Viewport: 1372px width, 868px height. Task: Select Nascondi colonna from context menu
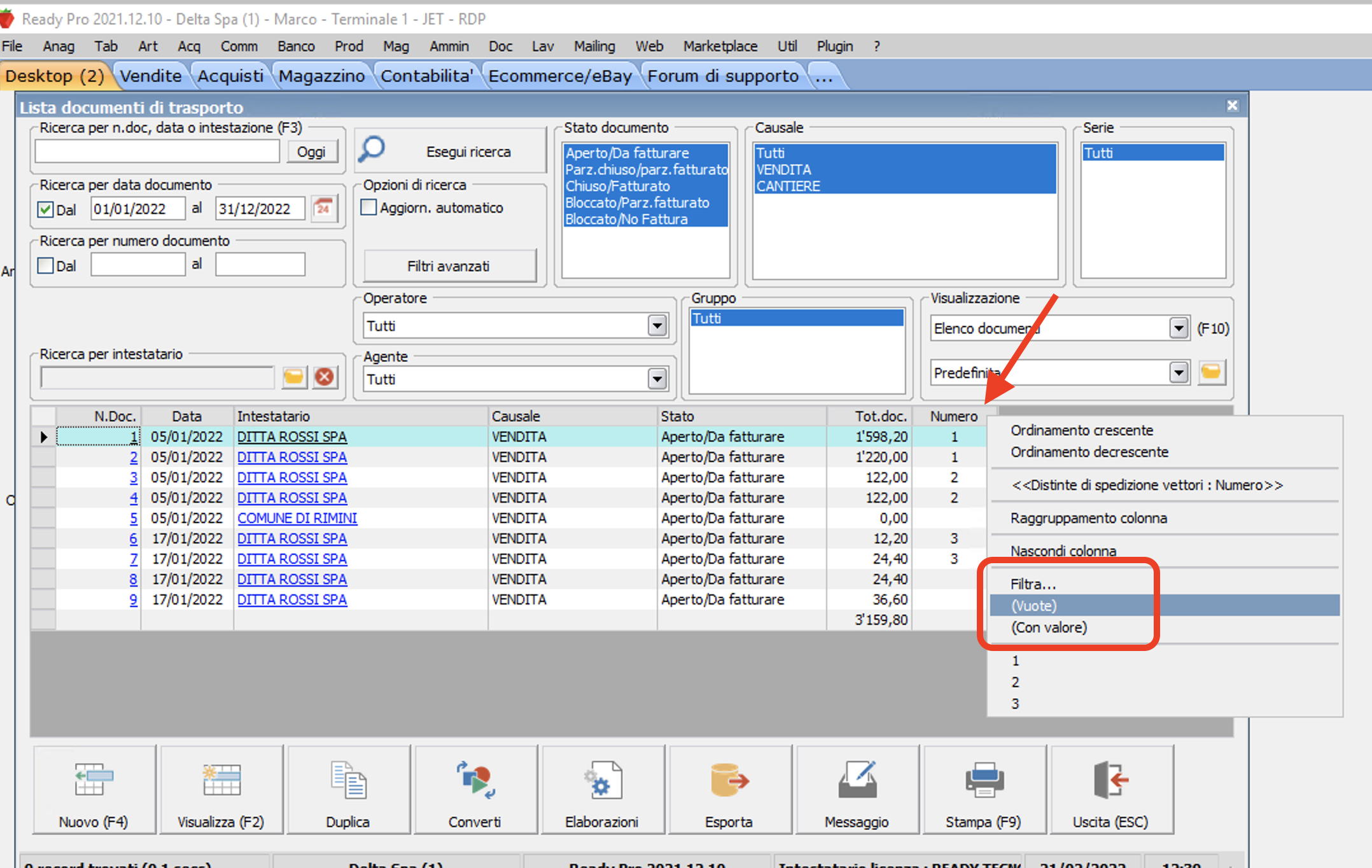1063,550
